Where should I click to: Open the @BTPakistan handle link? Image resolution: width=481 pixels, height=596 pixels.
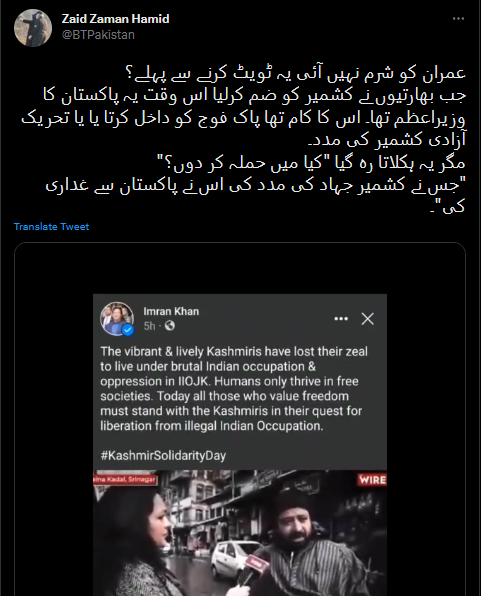click(98, 35)
